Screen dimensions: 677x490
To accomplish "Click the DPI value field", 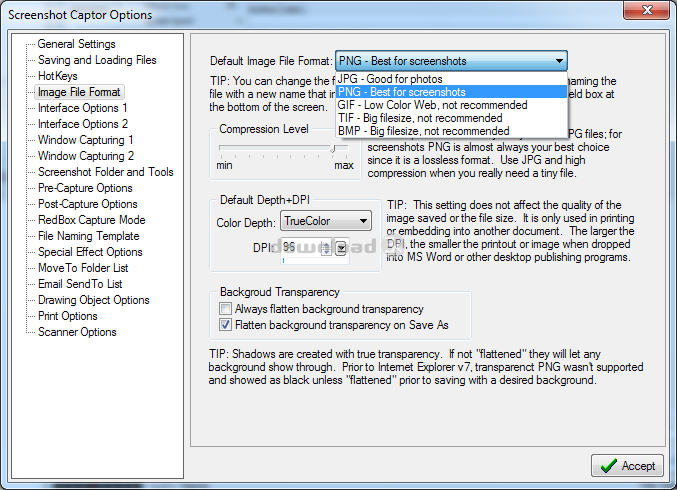I will (x=301, y=247).
